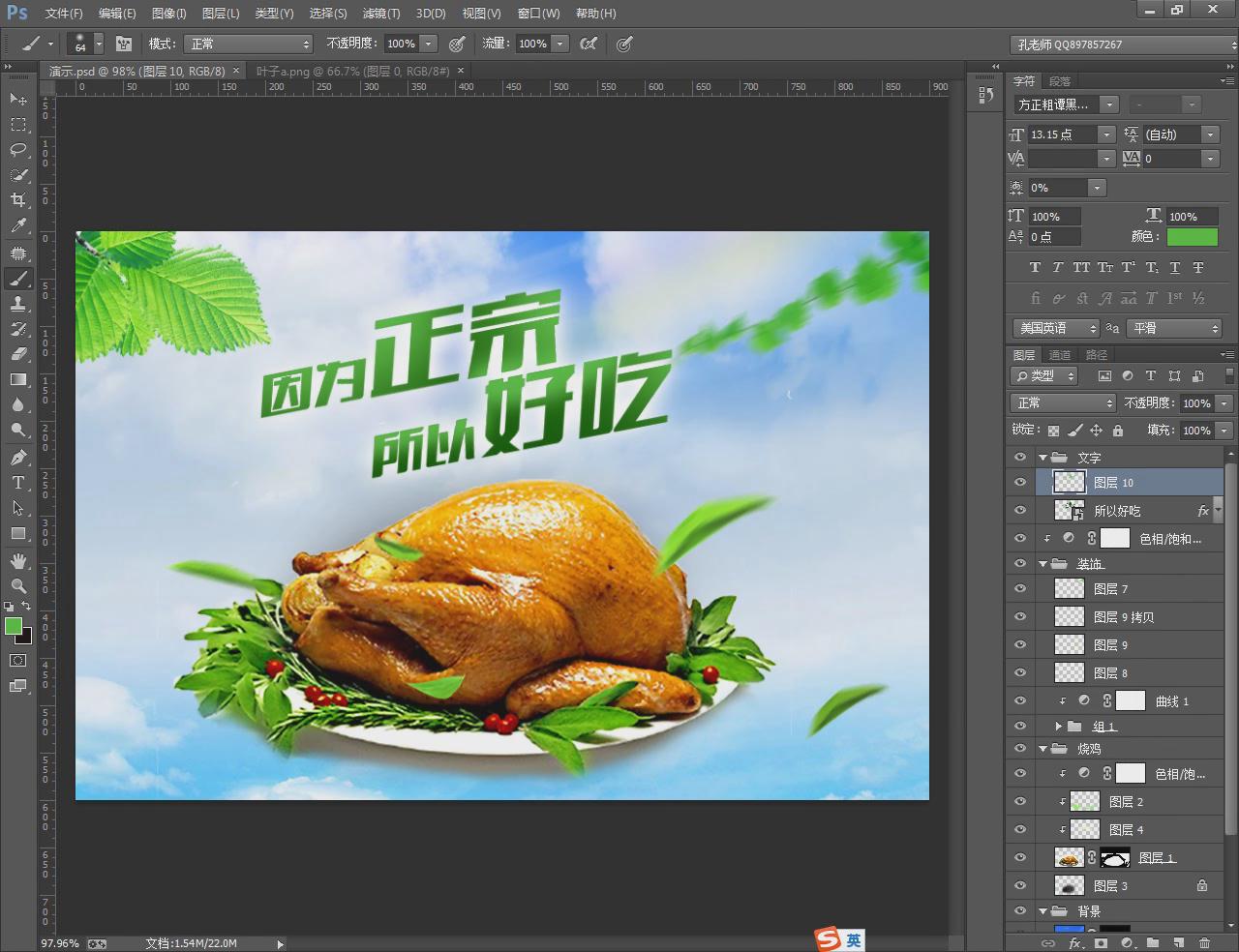Open the 滤镜(T) menu
This screenshot has height=952, width=1239.
pos(380,14)
